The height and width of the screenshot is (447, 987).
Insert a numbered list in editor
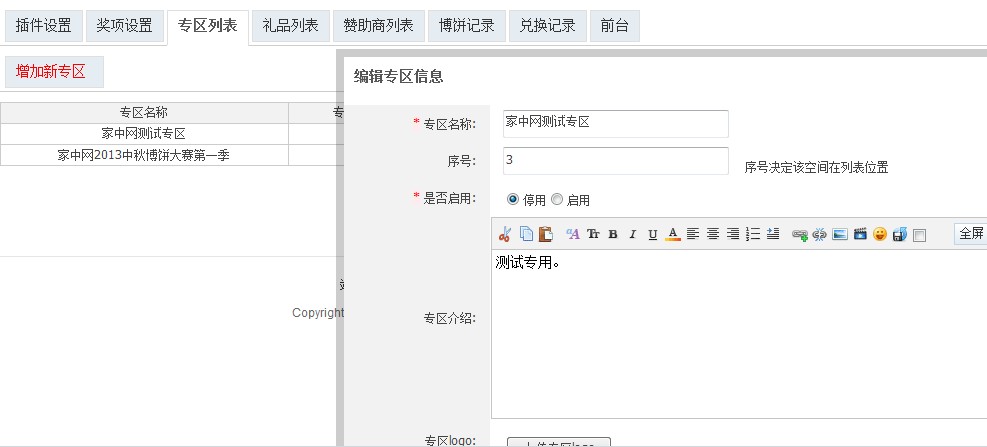(x=753, y=234)
